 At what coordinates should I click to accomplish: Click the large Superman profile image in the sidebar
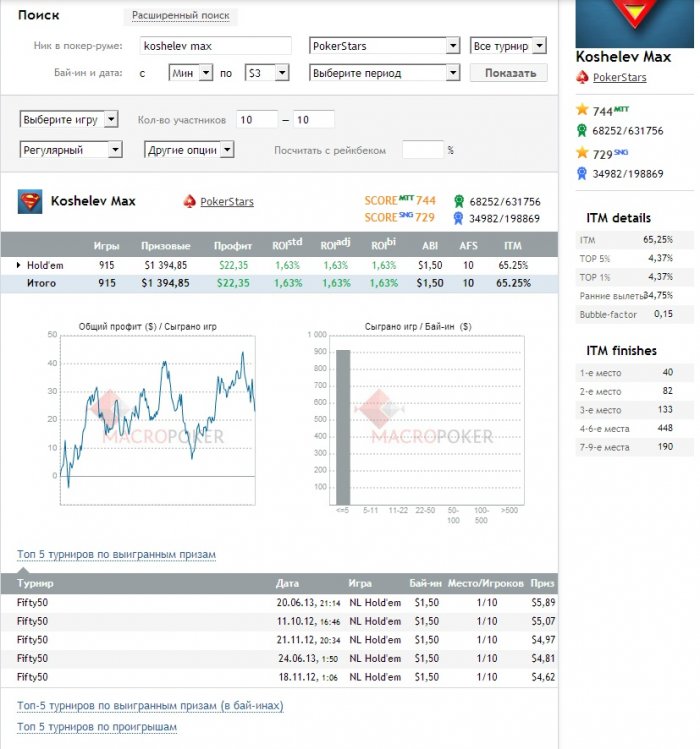coord(635,24)
